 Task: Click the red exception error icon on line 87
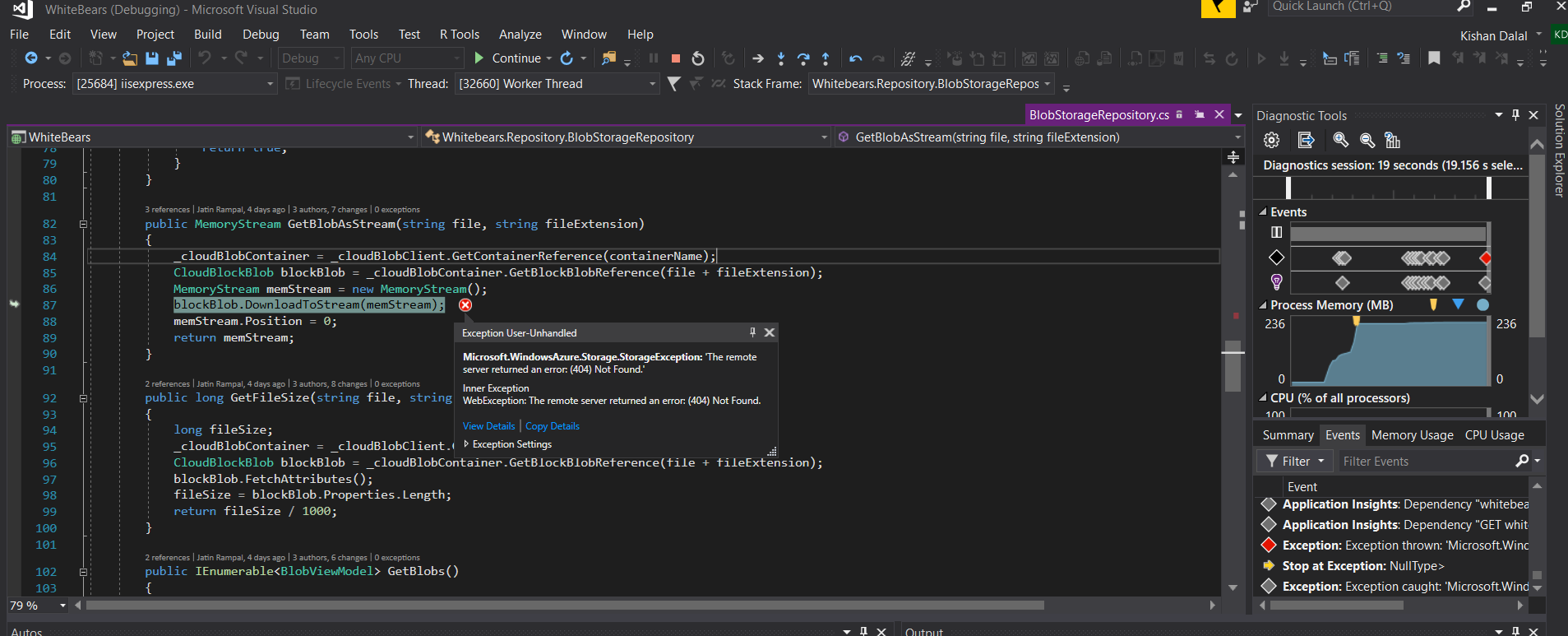click(465, 305)
